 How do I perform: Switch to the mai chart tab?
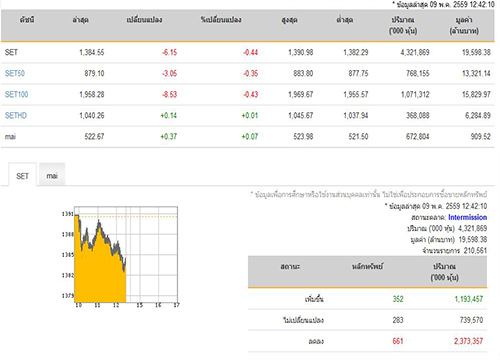(x=52, y=175)
